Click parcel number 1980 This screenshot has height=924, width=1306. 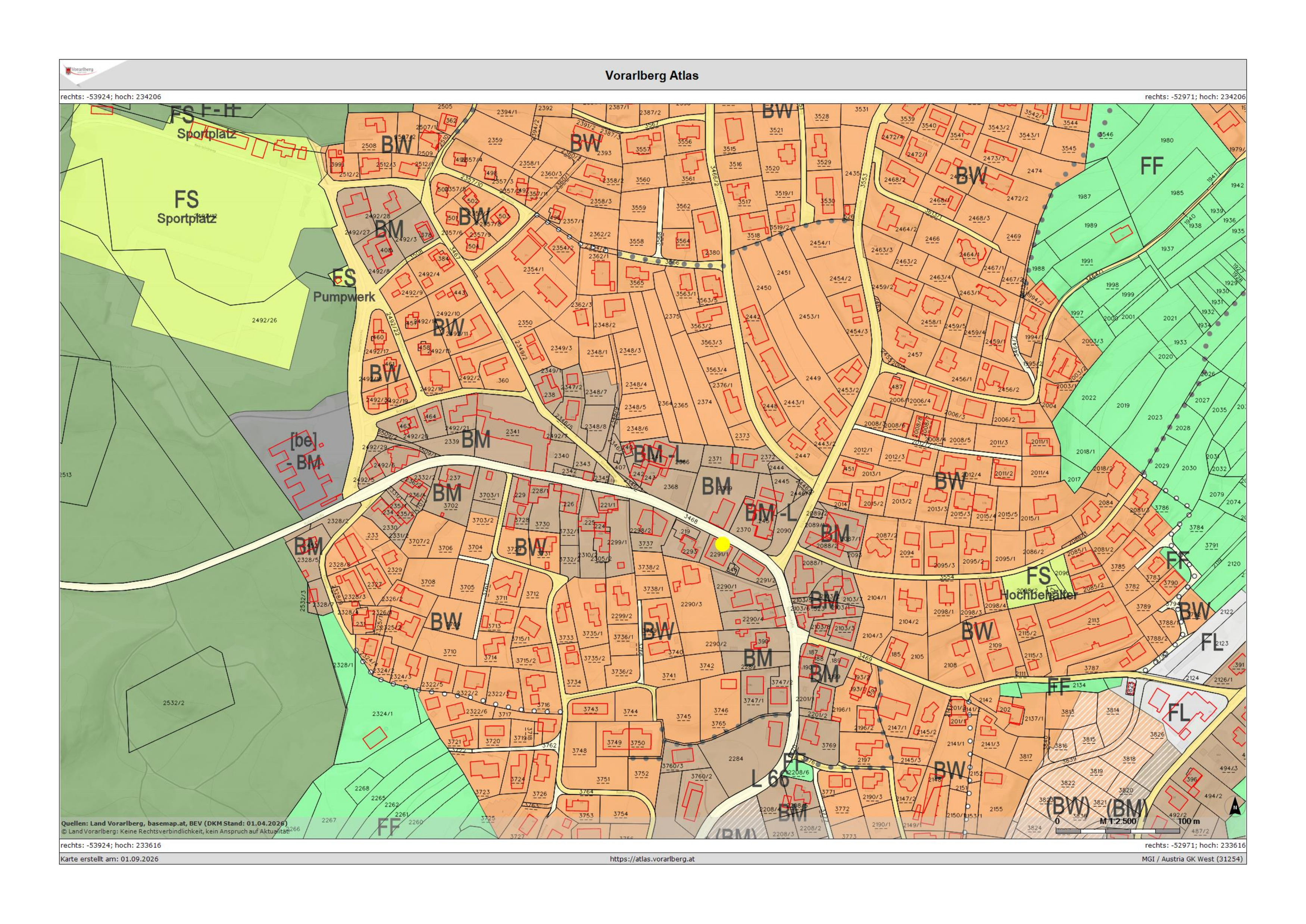click(x=1167, y=140)
